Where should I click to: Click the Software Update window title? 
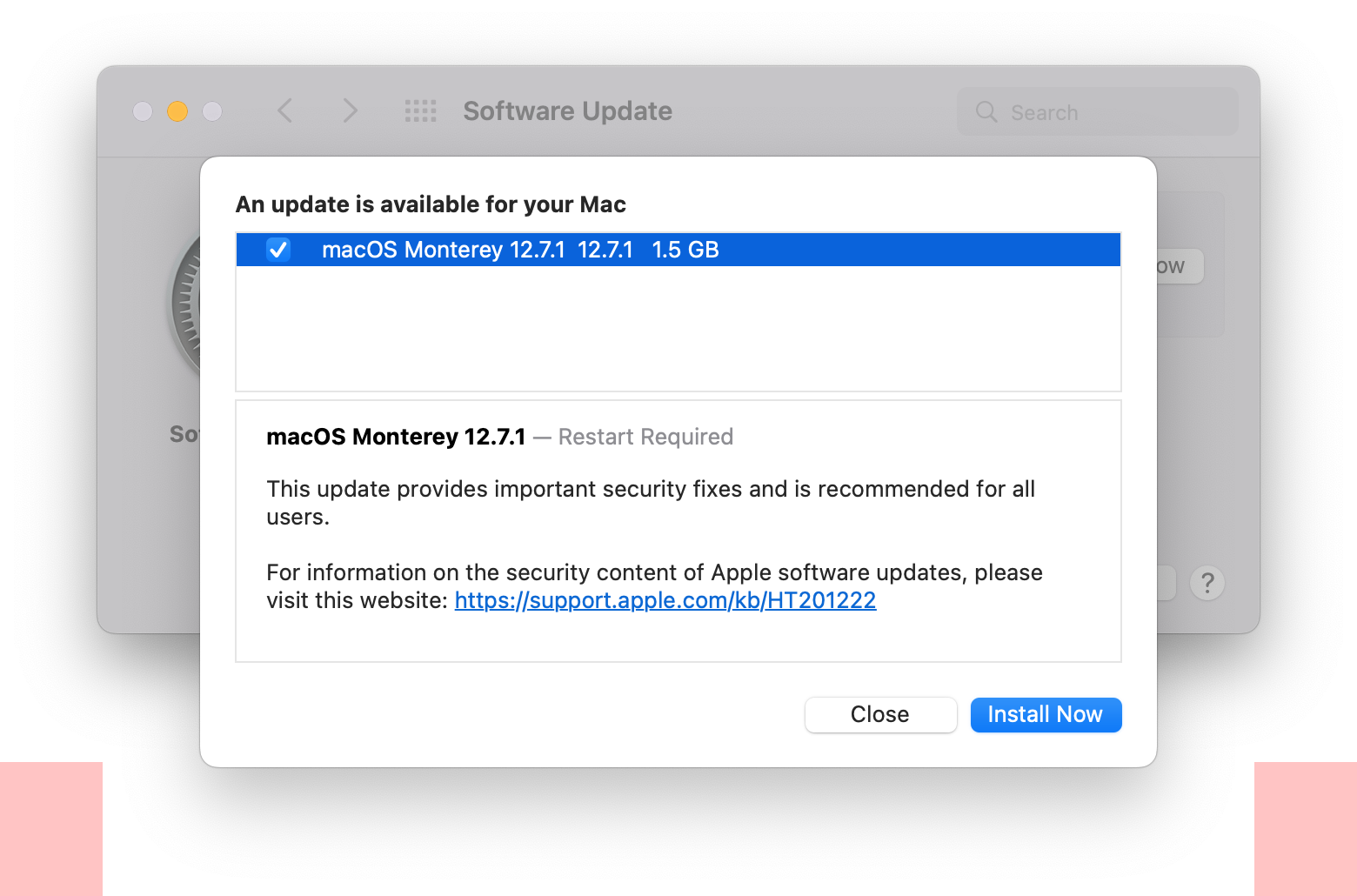click(567, 111)
